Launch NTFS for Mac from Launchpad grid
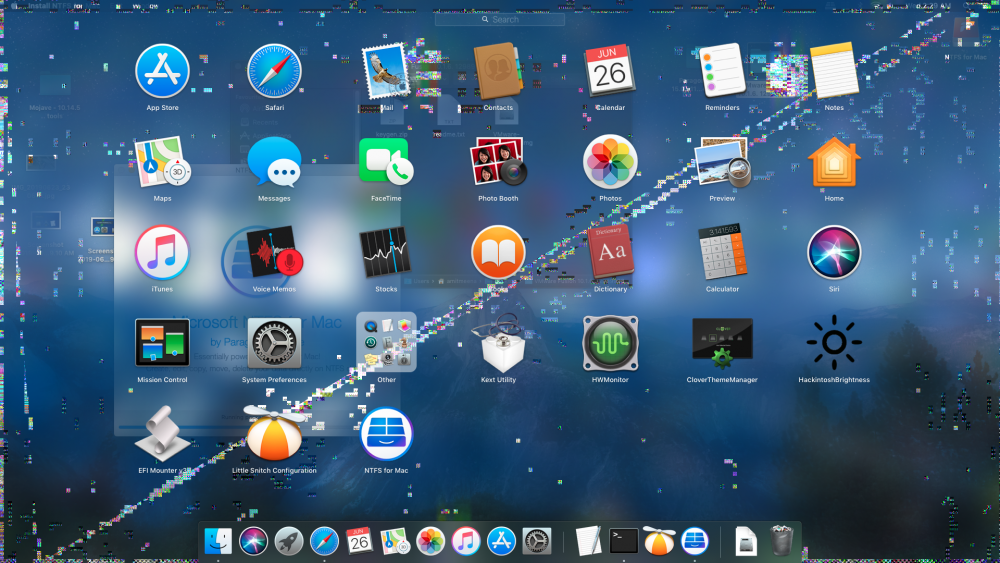Viewport: 1000px width, 563px height. 386,434
